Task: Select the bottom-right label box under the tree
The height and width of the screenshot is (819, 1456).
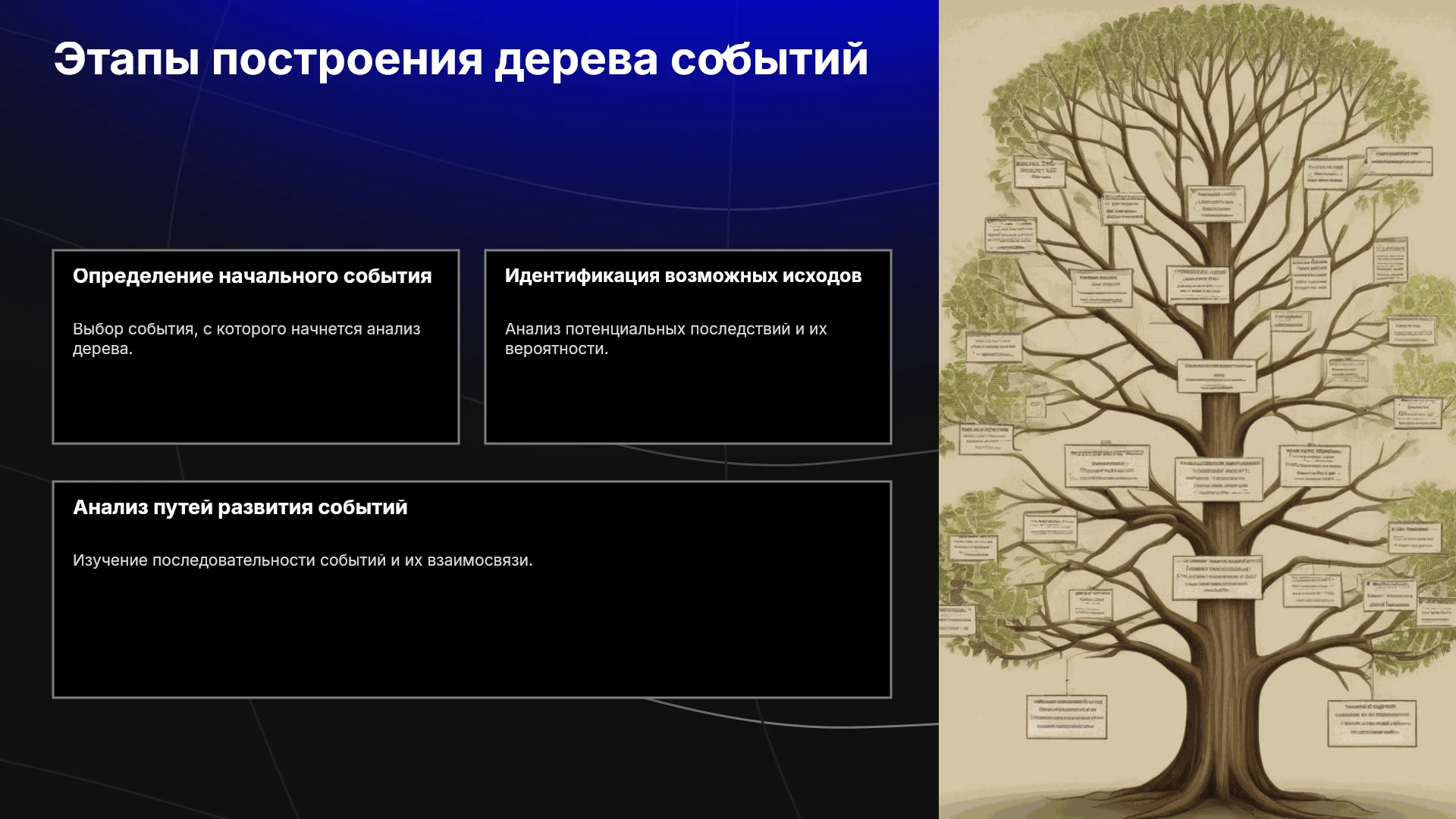Action: click(1372, 723)
